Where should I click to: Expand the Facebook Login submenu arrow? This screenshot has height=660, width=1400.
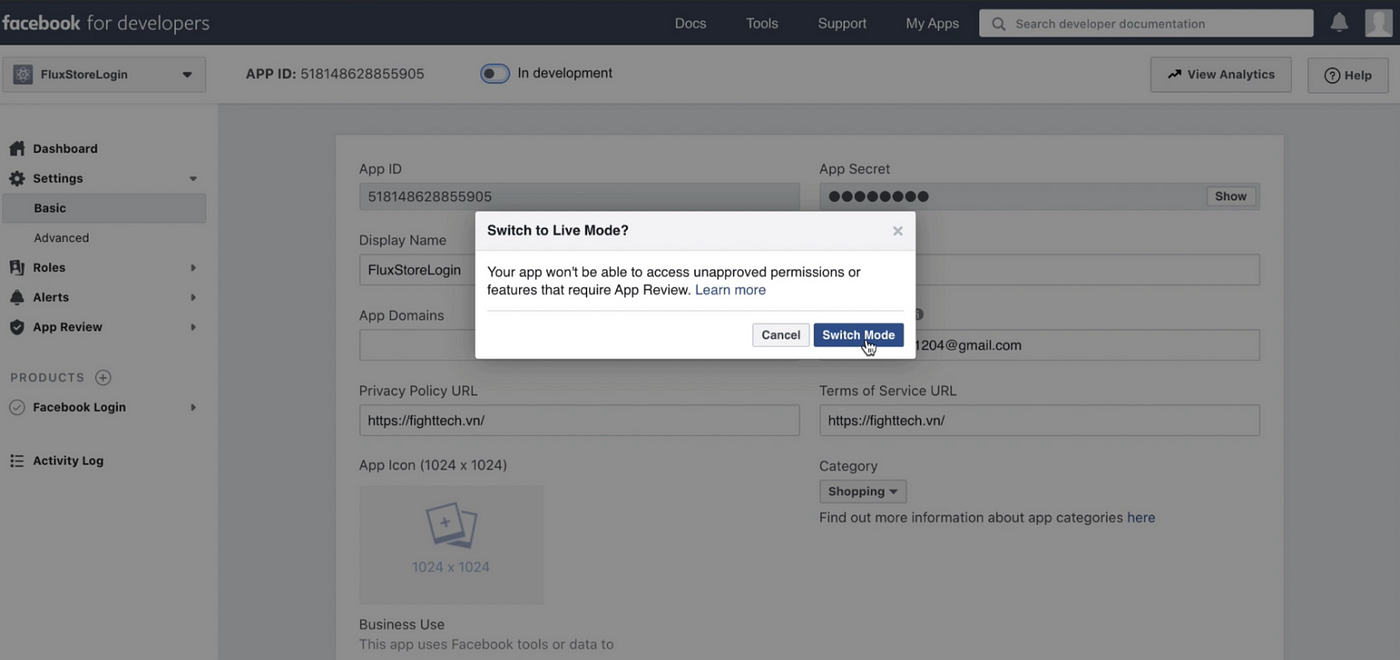pos(193,408)
